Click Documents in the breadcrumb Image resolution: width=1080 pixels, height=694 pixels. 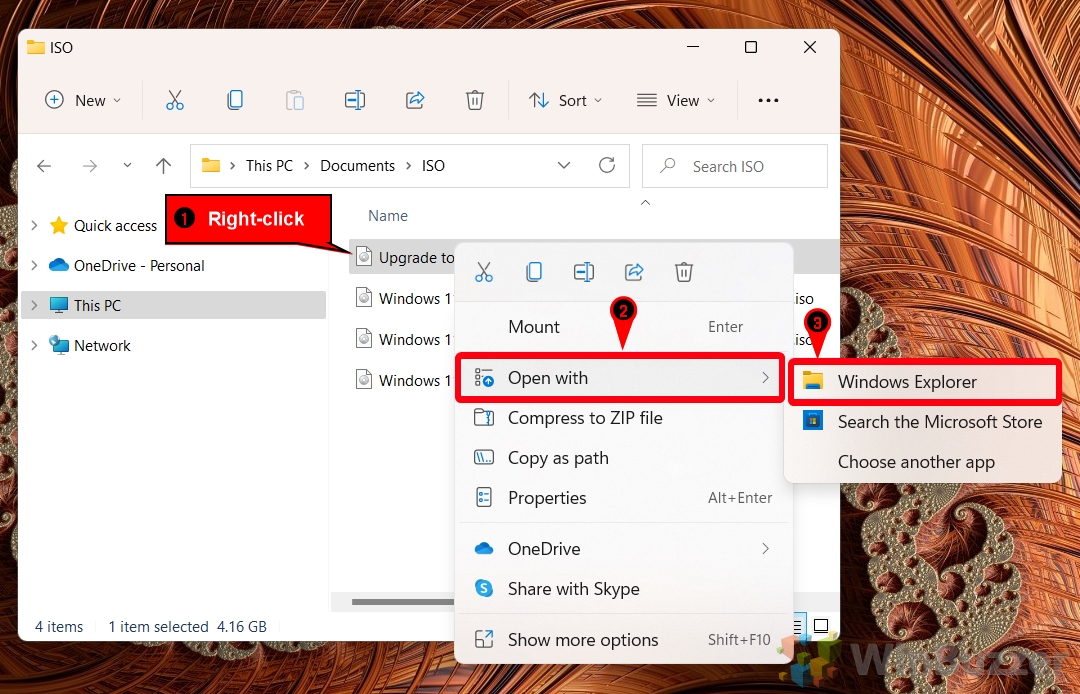(x=357, y=166)
